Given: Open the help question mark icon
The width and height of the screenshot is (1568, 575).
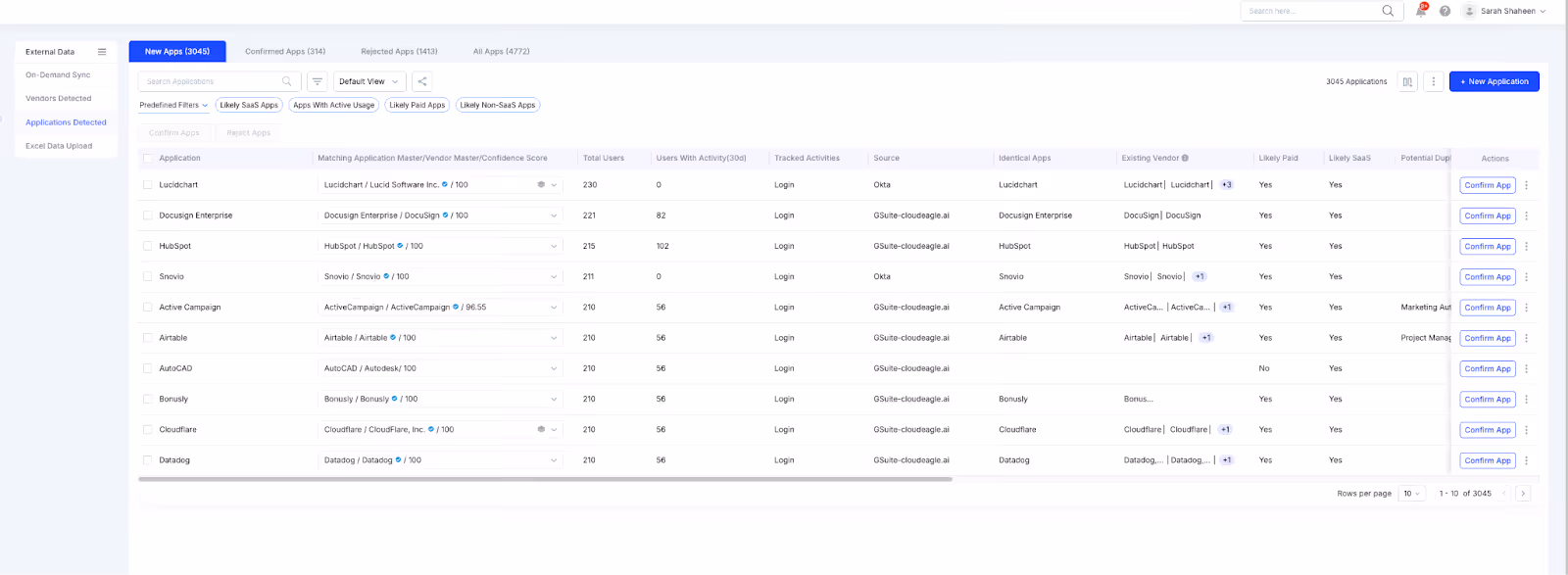Looking at the screenshot, I should 1445,11.
